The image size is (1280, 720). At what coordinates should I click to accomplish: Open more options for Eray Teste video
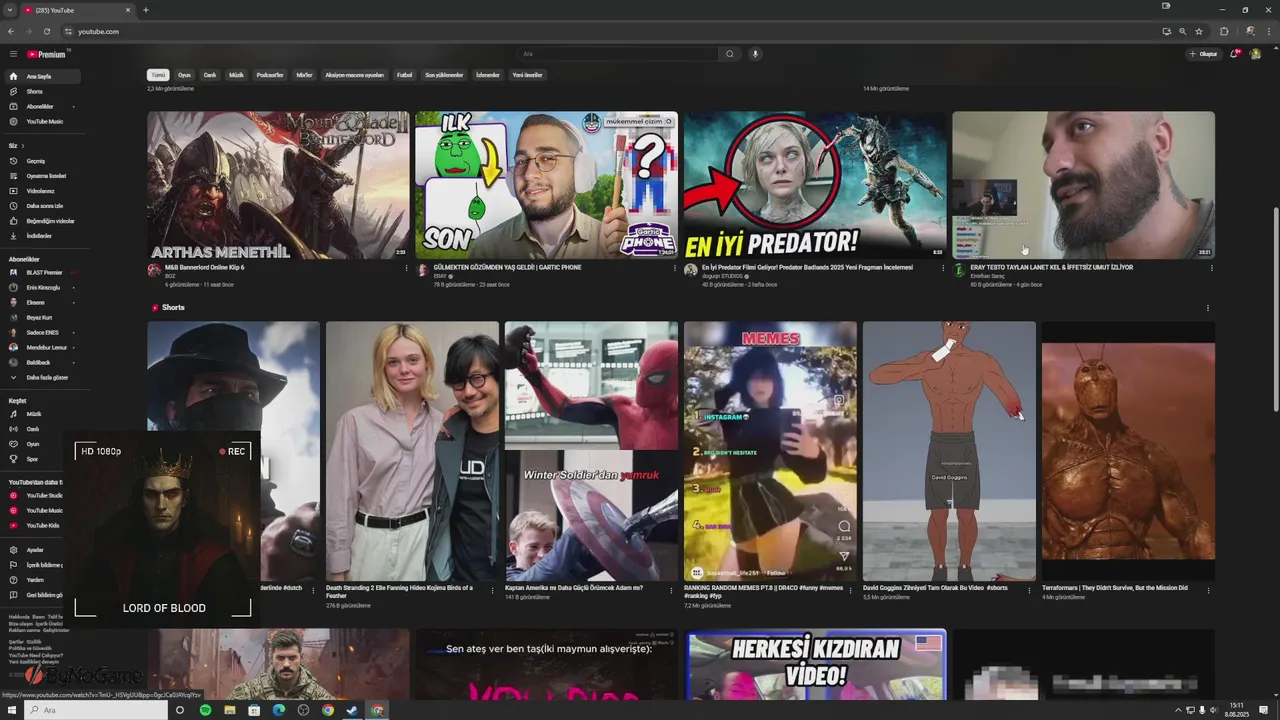1212,268
